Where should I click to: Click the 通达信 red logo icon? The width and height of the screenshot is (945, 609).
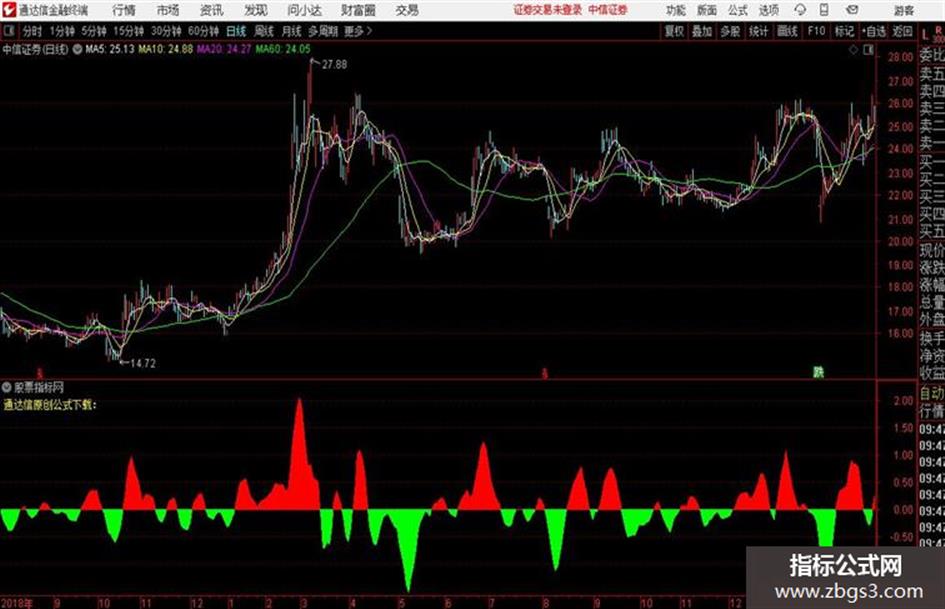tap(9, 10)
